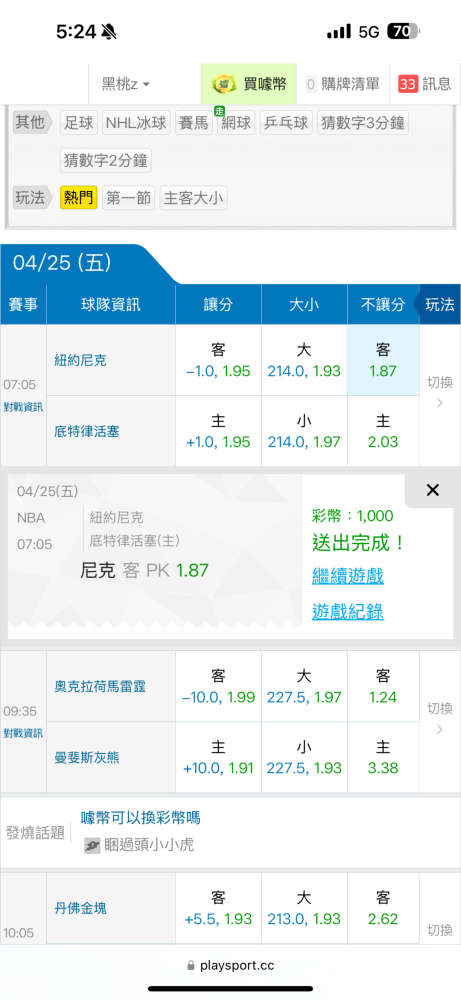Tap the playsport.cc address bar
Viewport: 461px width, 1000px height.
230,966
